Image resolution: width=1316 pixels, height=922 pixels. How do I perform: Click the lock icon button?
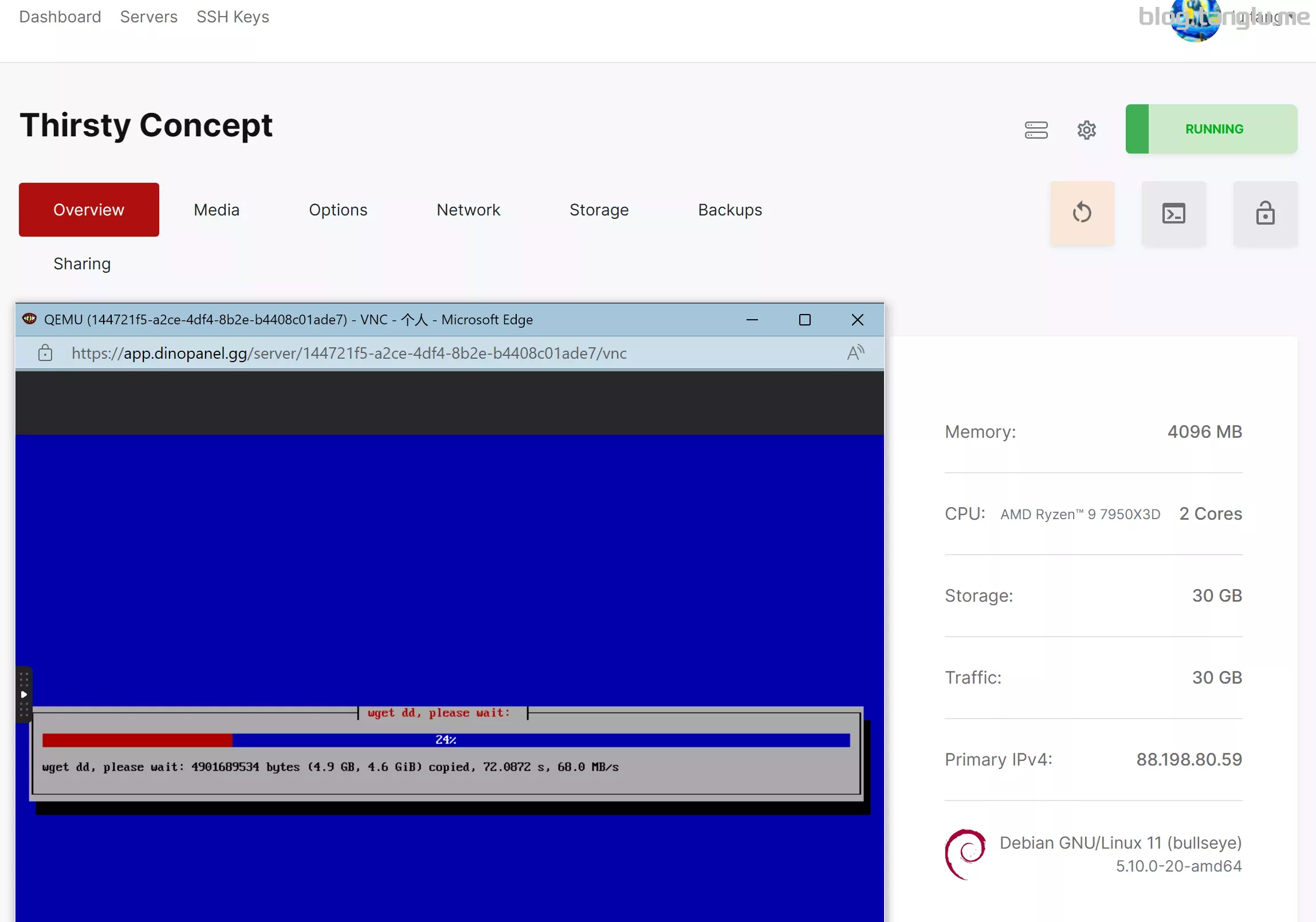point(1265,213)
